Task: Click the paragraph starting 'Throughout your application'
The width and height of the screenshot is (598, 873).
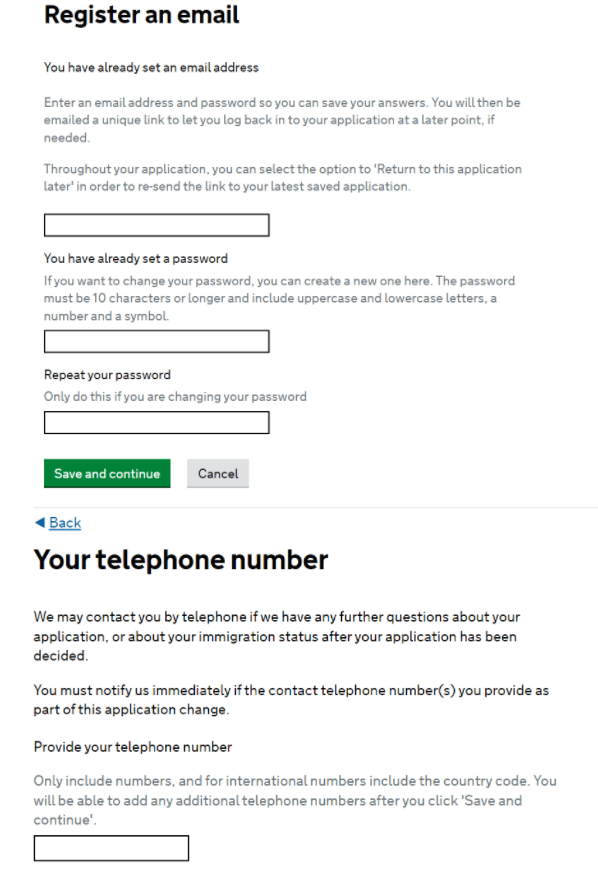Action: pyautogui.click(x=283, y=178)
